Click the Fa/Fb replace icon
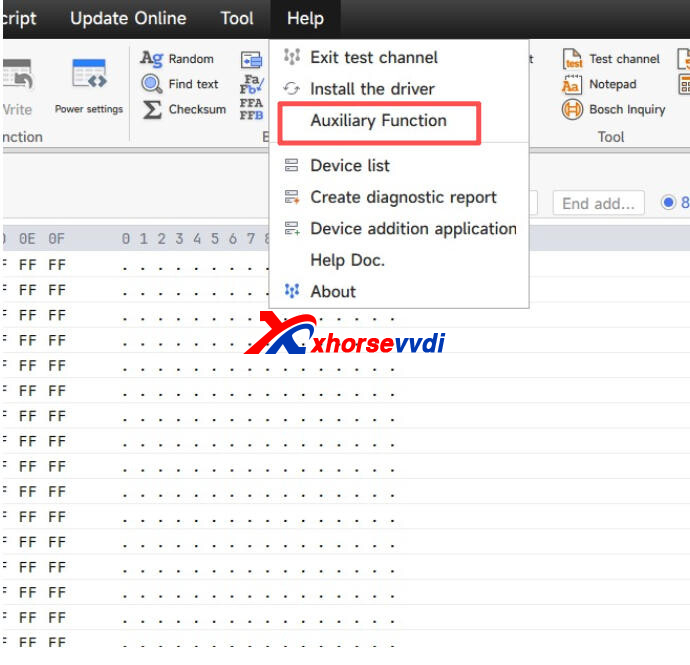 (x=252, y=84)
